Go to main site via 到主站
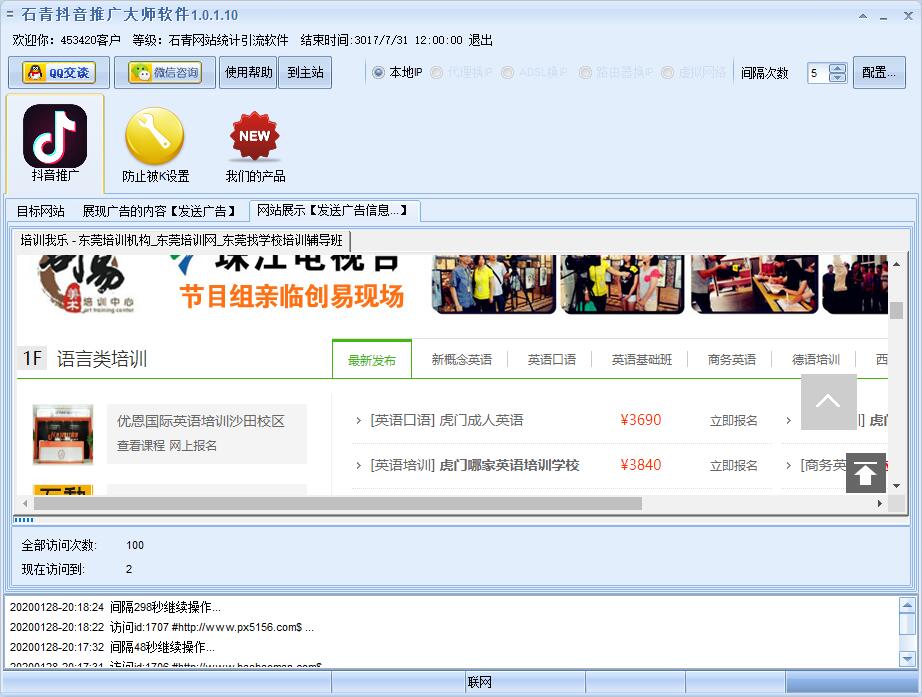 pyautogui.click(x=305, y=72)
